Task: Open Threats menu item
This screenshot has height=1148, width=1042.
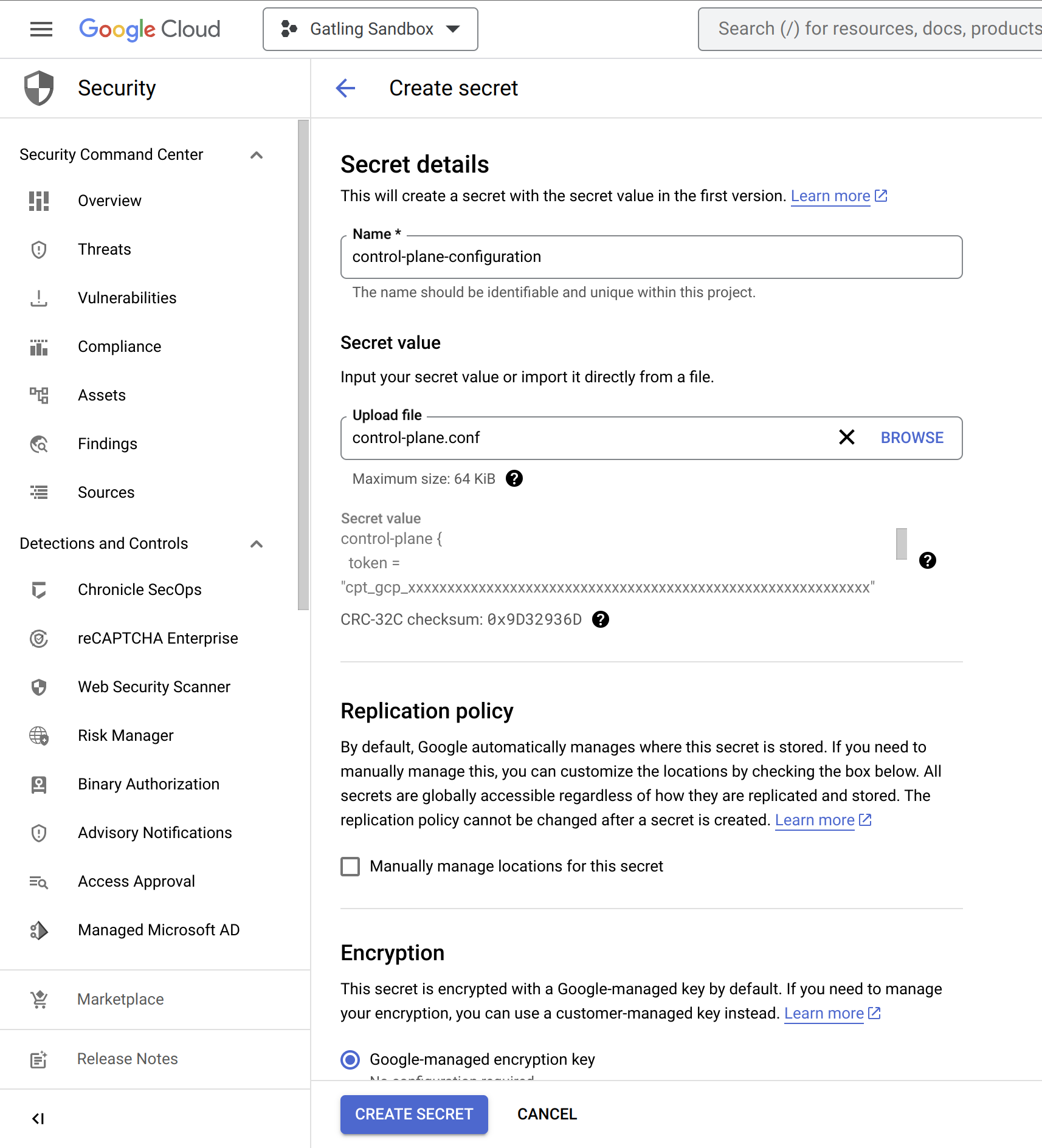Action: point(105,249)
